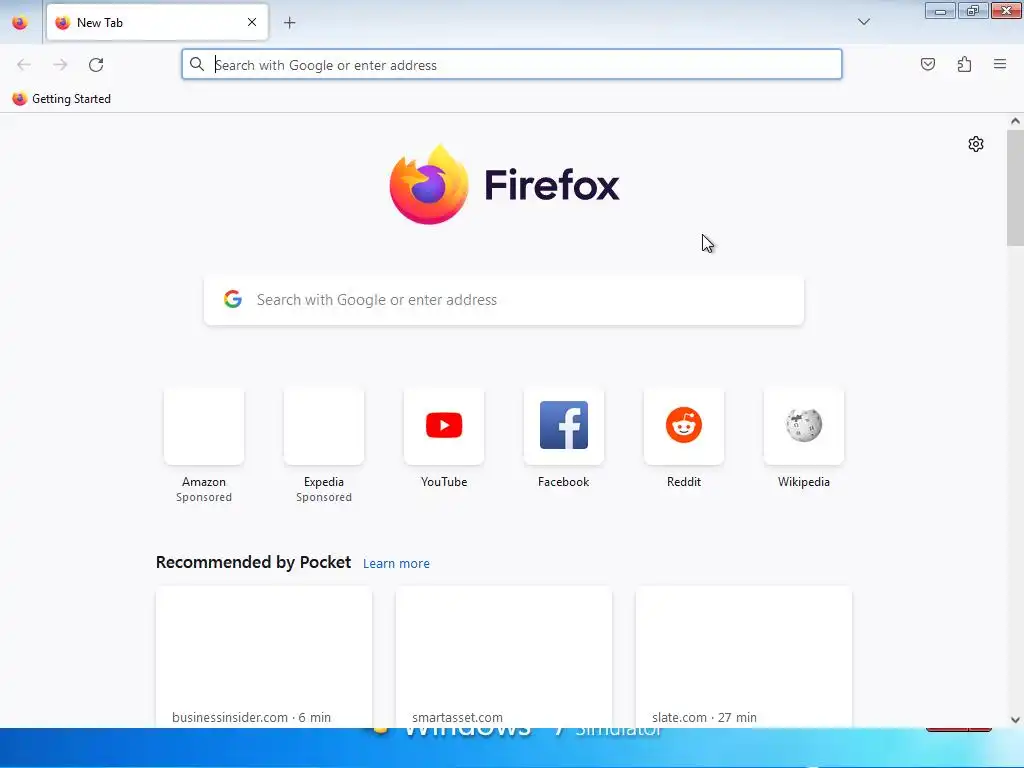The width and height of the screenshot is (1024, 768).
Task: Open the Getting Started bookmark
Action: coord(62,99)
